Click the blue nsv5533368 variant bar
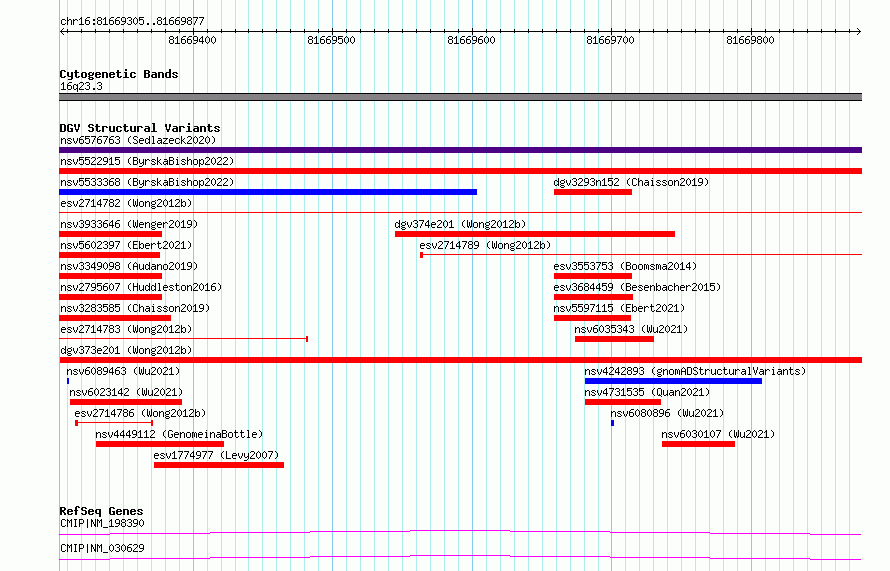This screenshot has width=890, height=571. click(268, 192)
